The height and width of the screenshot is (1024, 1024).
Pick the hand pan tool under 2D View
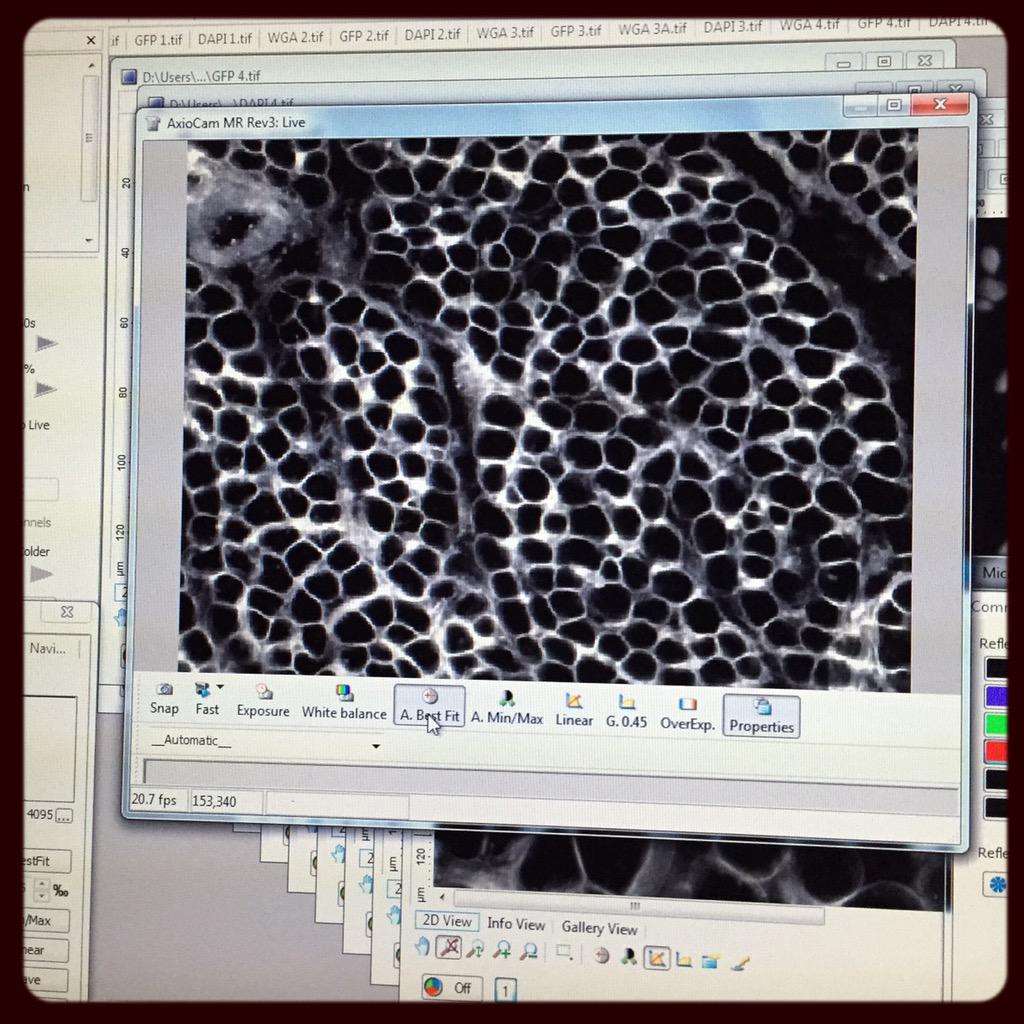click(423, 946)
